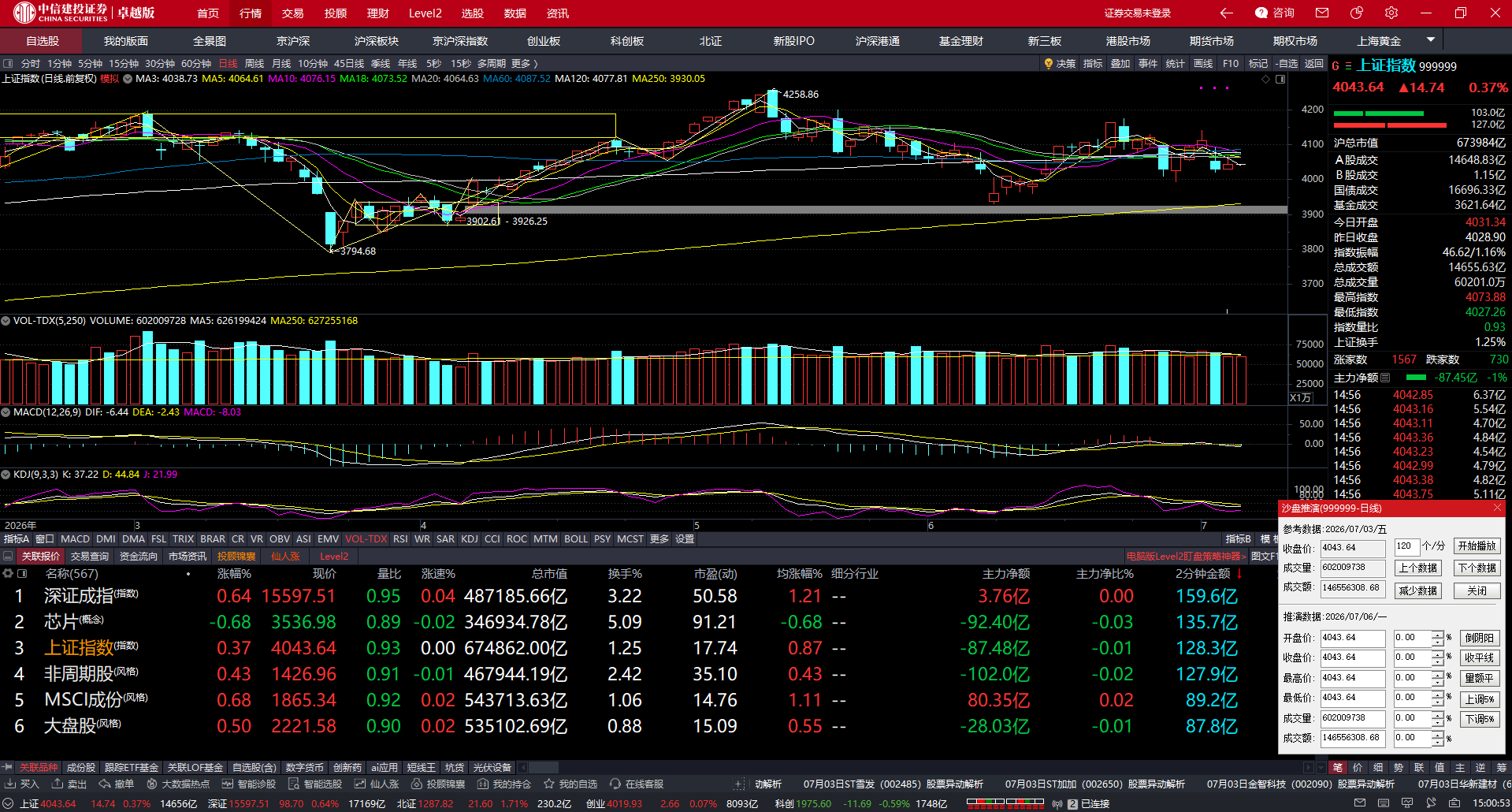Expand the 更多 period options above chart
The image size is (1512, 812).
coord(525,64)
